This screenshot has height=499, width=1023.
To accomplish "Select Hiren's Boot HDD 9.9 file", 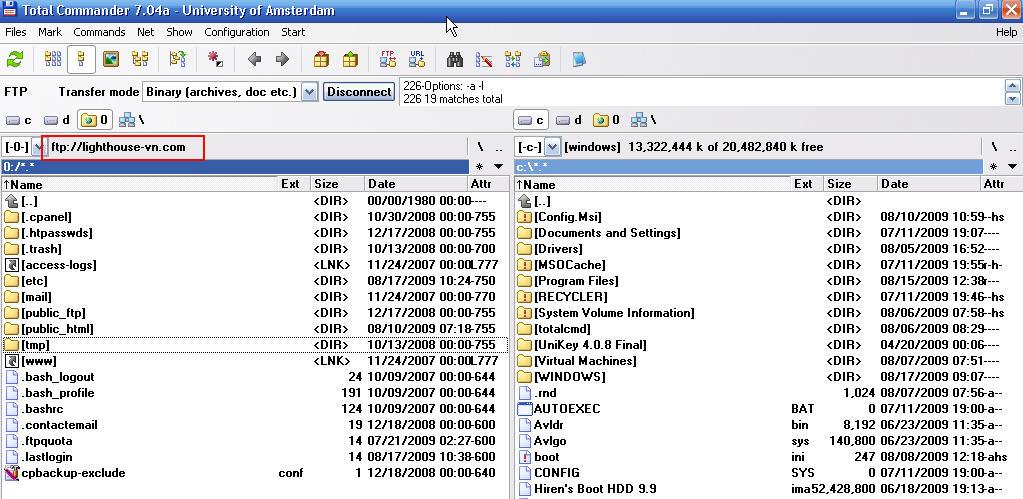I will pos(767,489).
